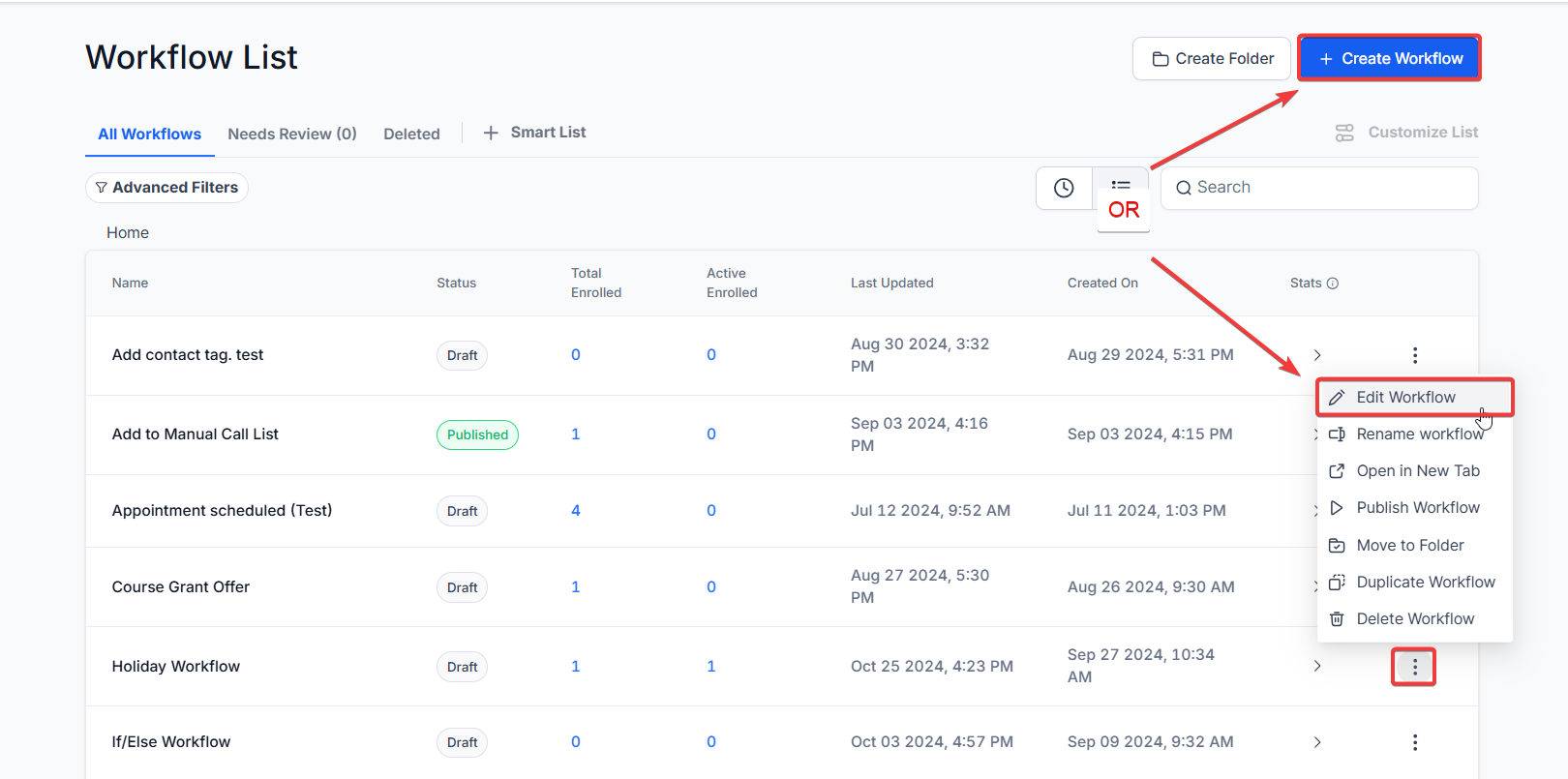1568x779 pixels.
Task: Click three-dot menu for Add contact tag. test
Action: point(1414,355)
